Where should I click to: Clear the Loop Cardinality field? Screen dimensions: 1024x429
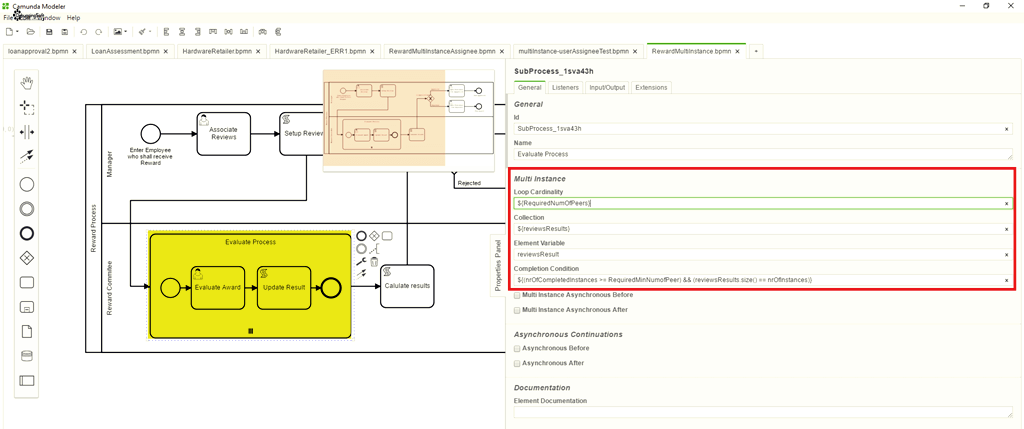[1006, 204]
